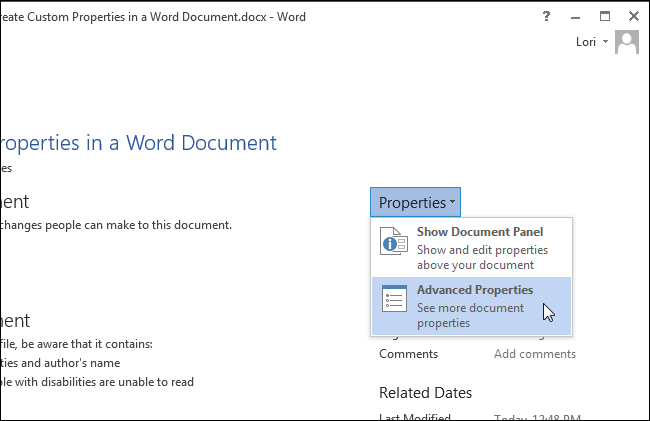Click the Show Document Panel icon
Image resolution: width=650 pixels, height=421 pixels.
393,241
